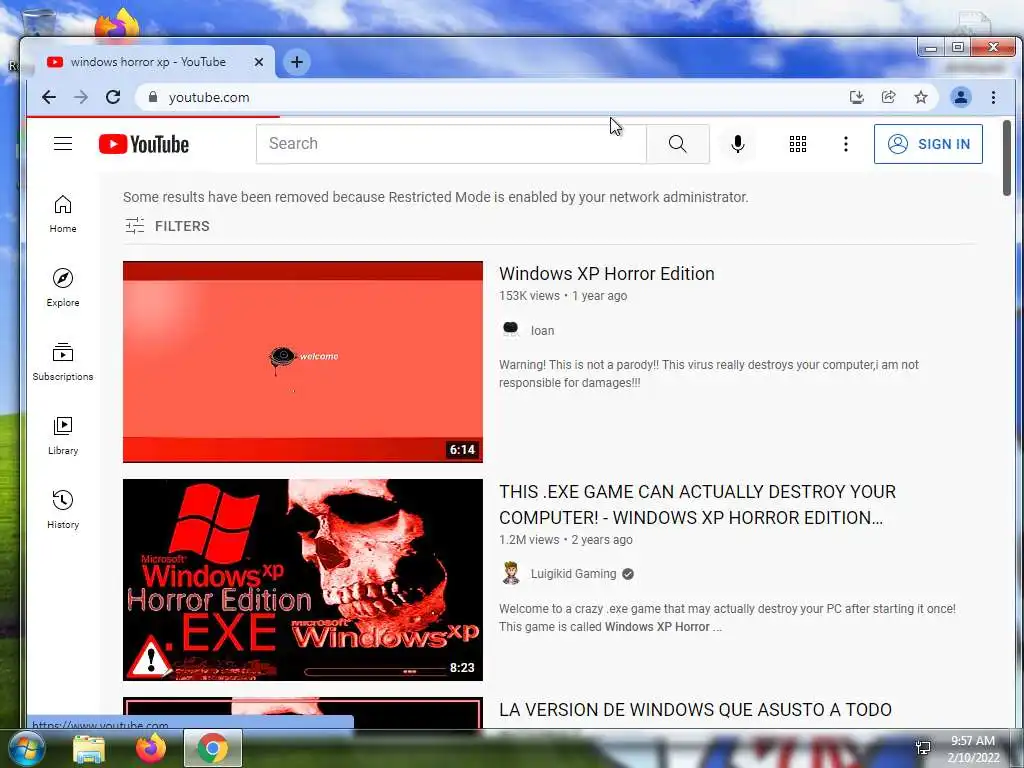This screenshot has height=768, width=1024.
Task: Open 'THIS .EXE GAME CAN ACTUALLY DESTROY' title
Action: coord(697,505)
